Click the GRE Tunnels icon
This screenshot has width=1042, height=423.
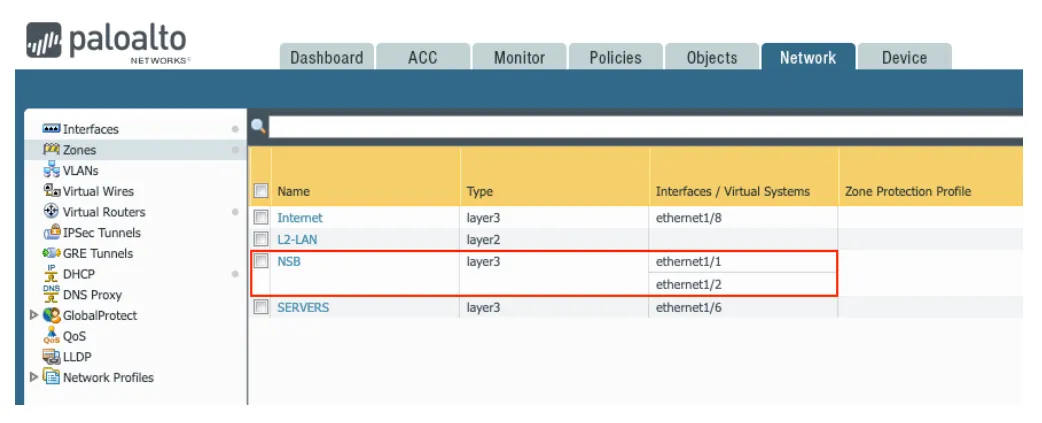click(51, 253)
